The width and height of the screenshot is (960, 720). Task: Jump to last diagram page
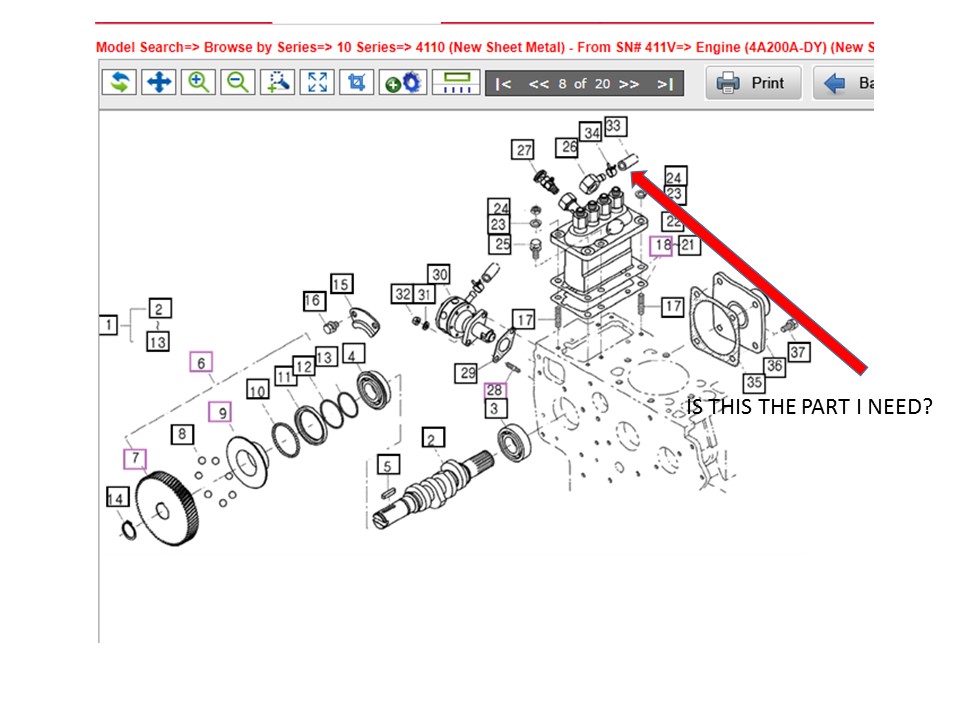pos(665,84)
